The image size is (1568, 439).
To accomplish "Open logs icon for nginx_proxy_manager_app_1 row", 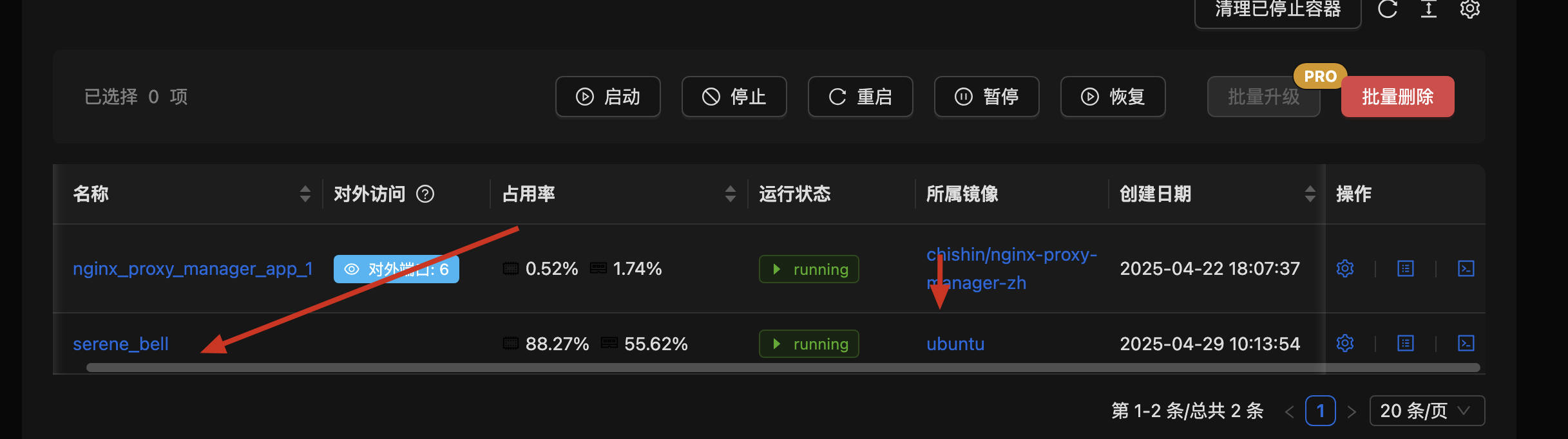I will 1405,268.
